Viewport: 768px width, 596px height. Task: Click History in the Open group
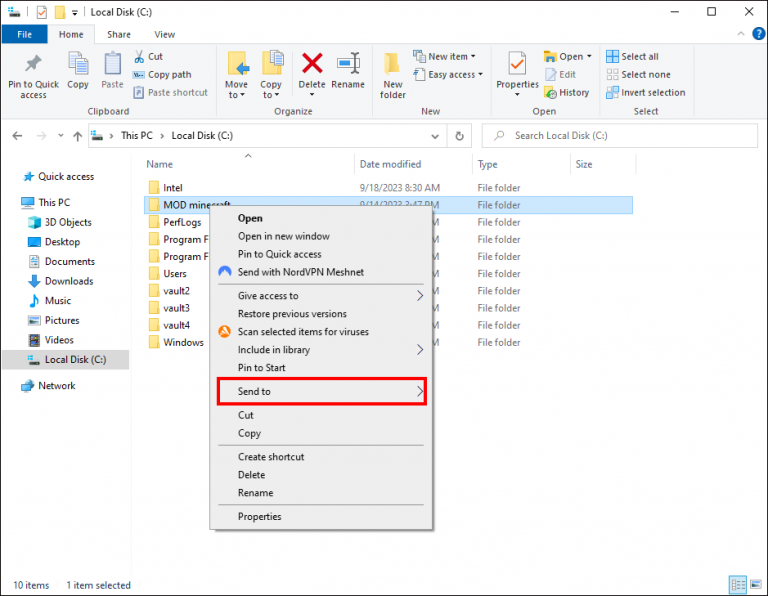(567, 93)
